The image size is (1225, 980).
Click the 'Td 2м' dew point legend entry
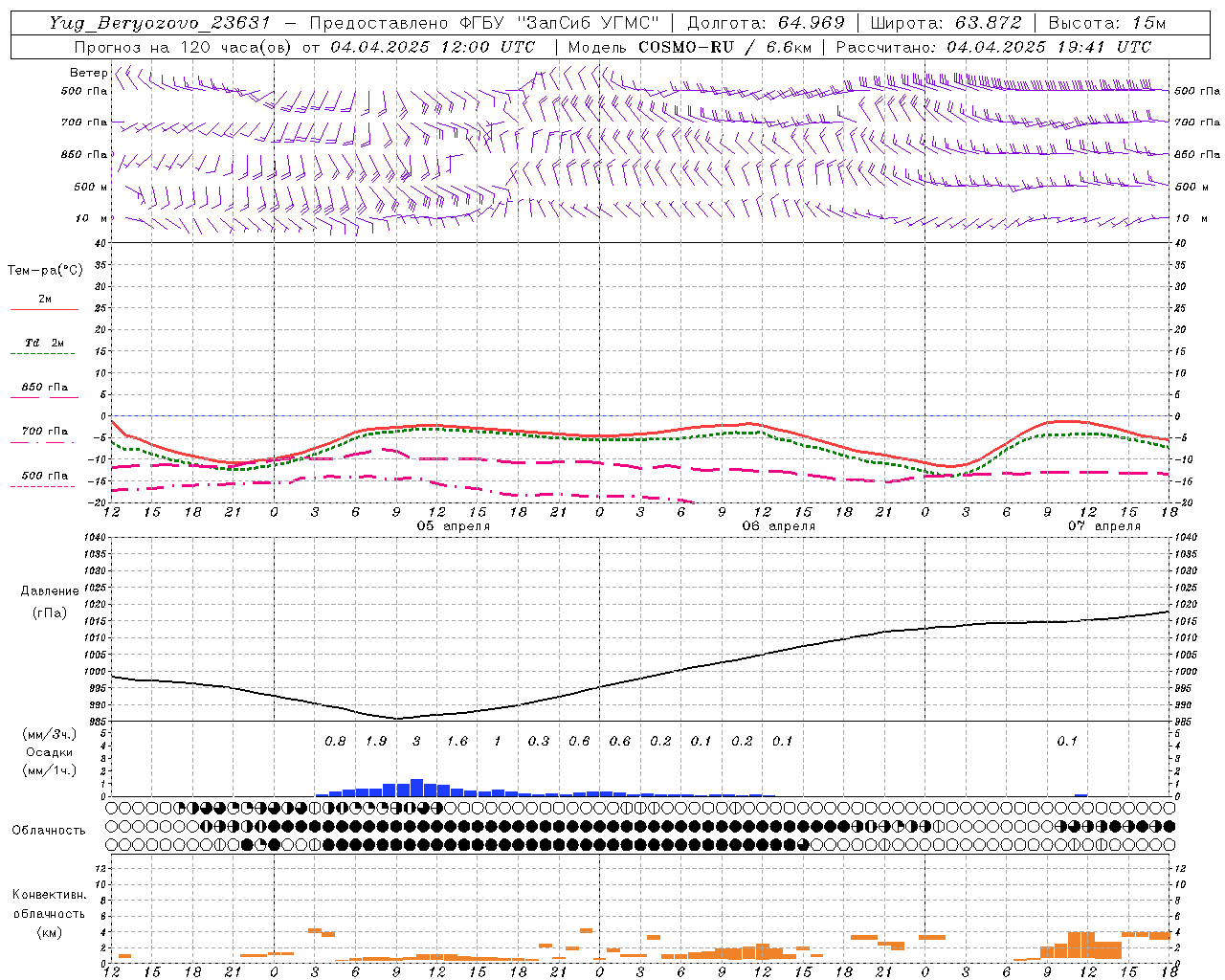45,343
